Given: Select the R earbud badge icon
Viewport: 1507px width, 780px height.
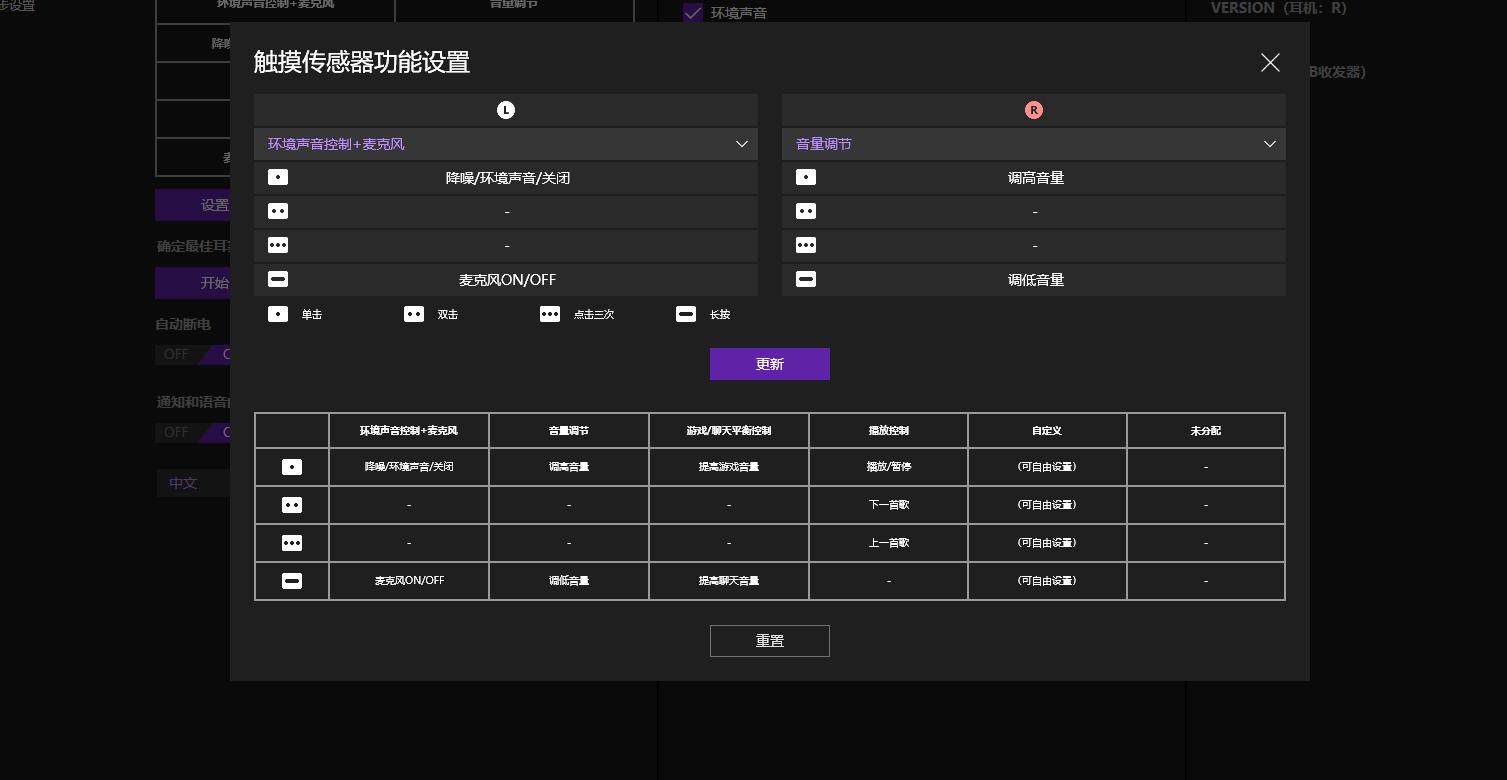Looking at the screenshot, I should (x=1034, y=110).
